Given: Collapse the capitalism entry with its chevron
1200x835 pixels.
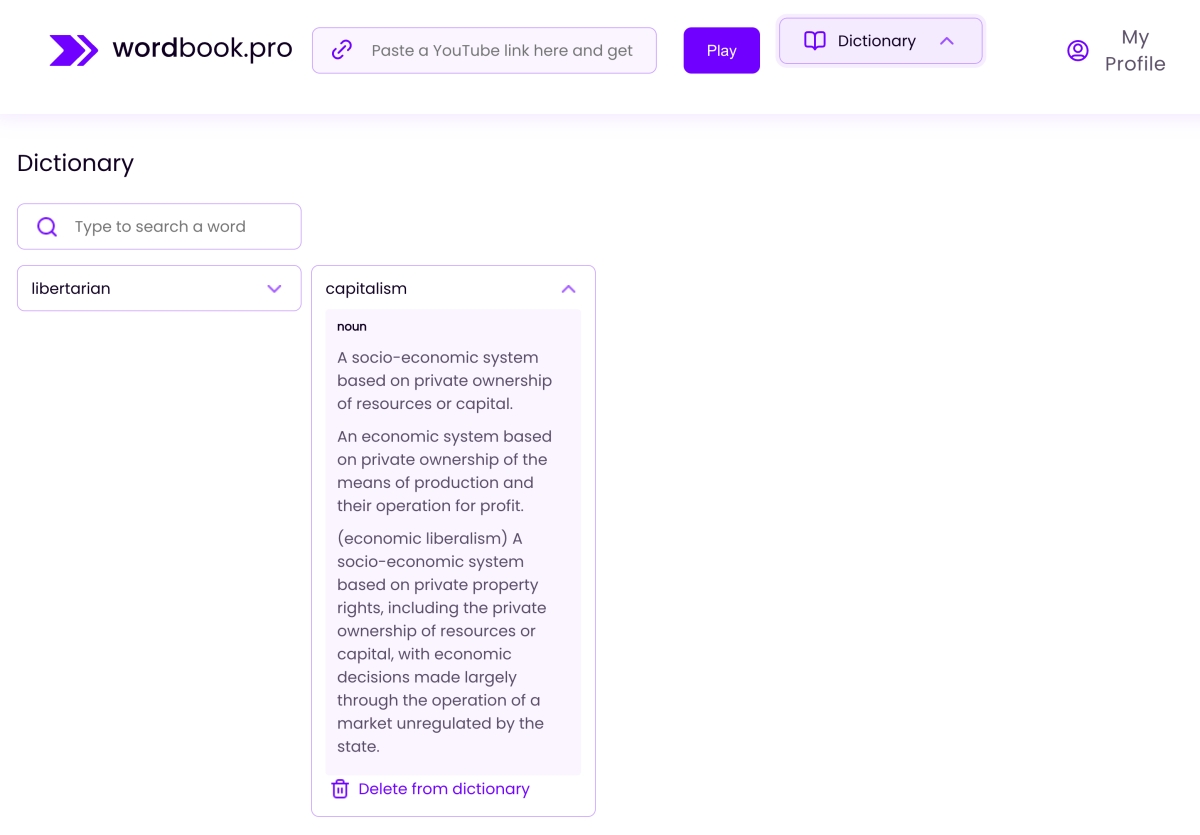Looking at the screenshot, I should (x=568, y=289).
